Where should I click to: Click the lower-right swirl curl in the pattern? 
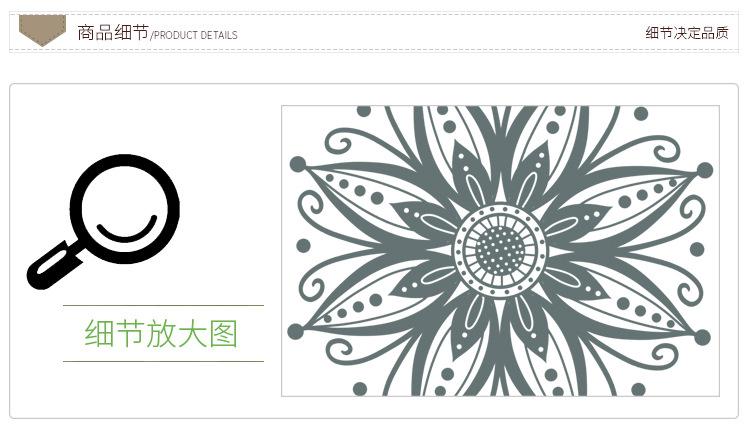point(665,351)
